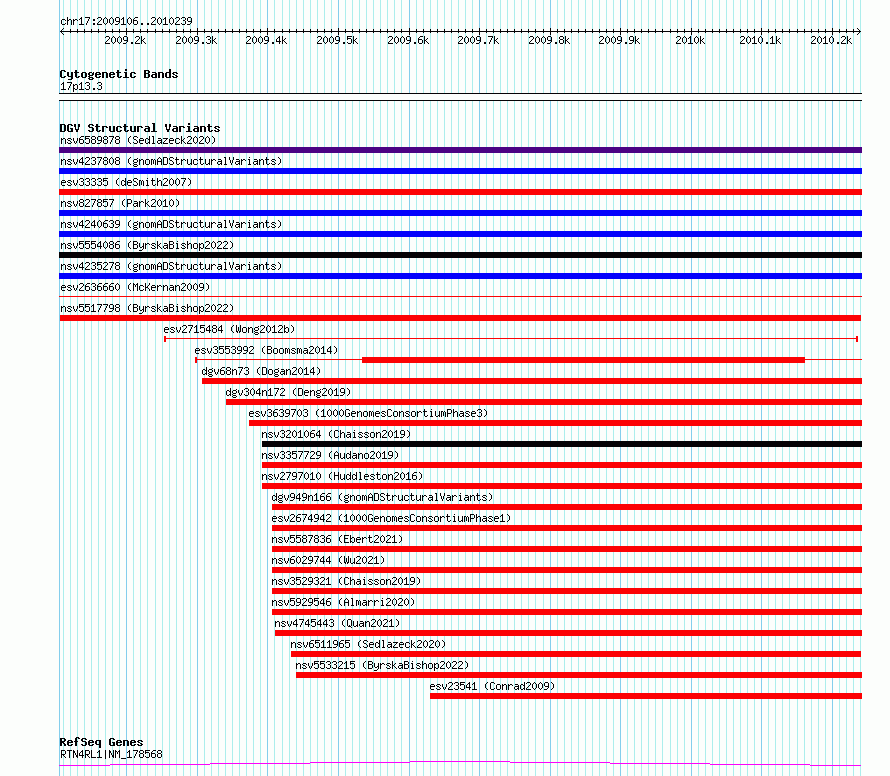
Task: Click the red nsv5533215 variant bar
Action: point(579,675)
